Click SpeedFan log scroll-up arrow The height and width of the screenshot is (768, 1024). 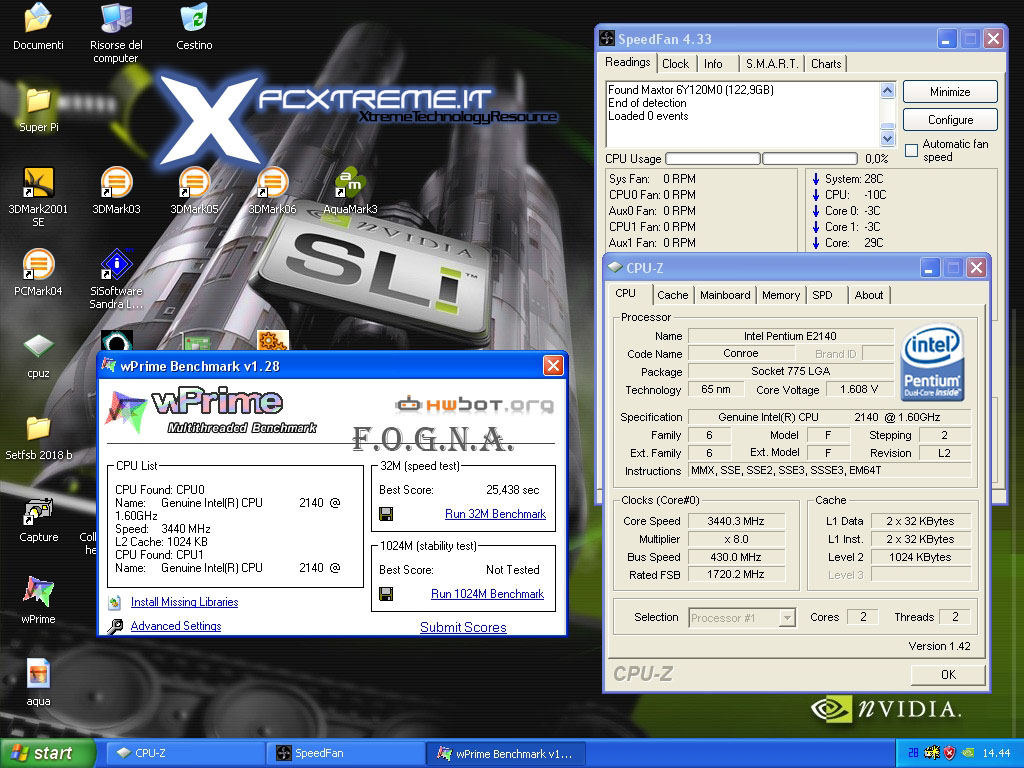point(887,90)
